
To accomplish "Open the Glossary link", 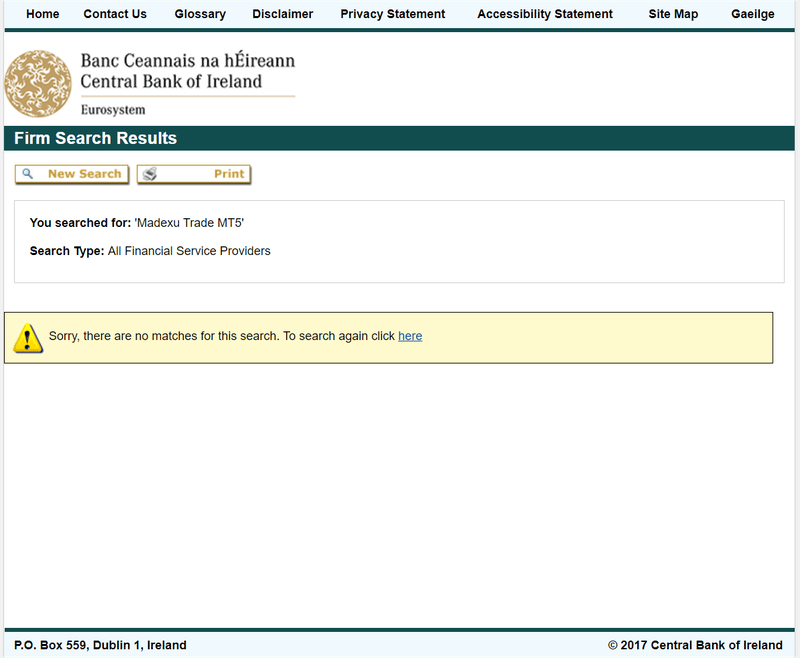I will 200,14.
